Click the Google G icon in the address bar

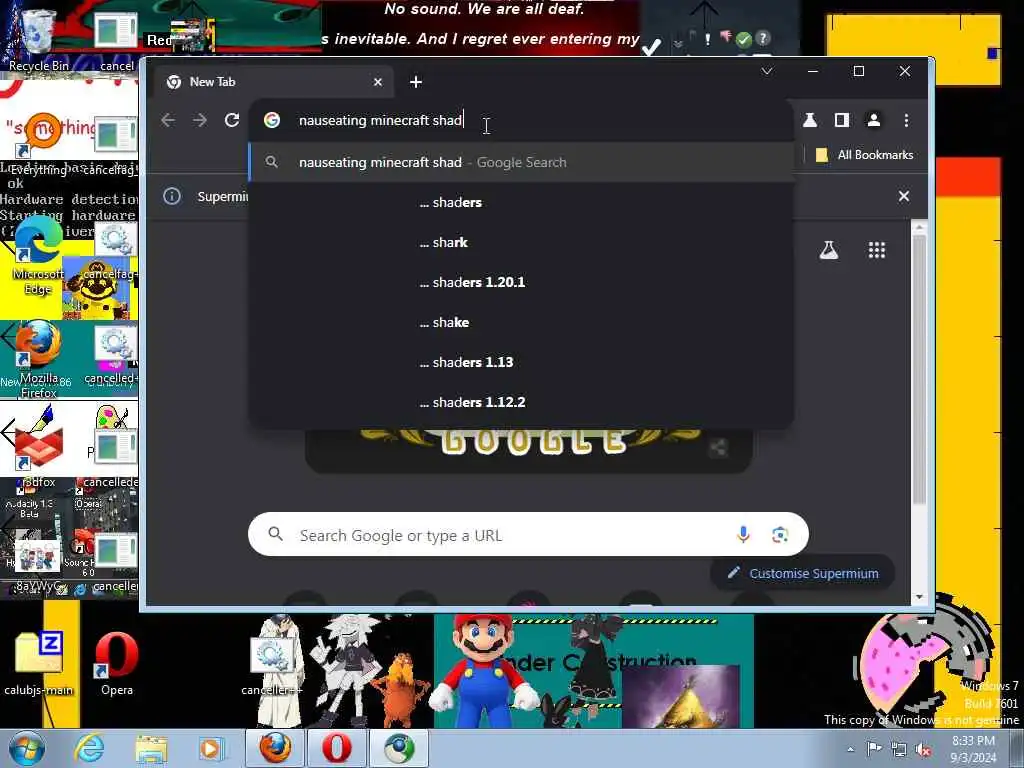click(x=272, y=120)
